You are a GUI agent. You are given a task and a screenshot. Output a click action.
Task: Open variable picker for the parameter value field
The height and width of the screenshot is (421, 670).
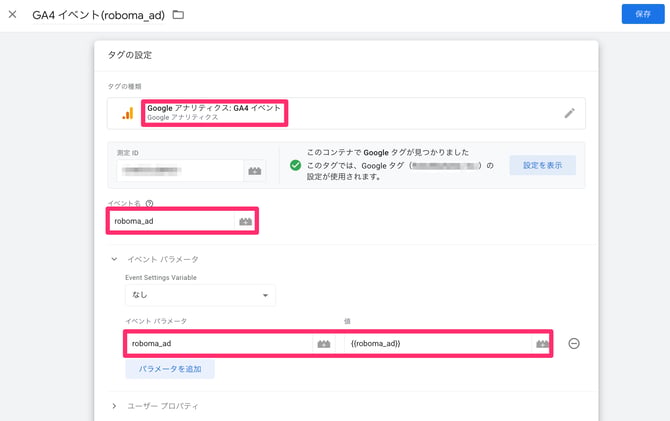click(542, 344)
